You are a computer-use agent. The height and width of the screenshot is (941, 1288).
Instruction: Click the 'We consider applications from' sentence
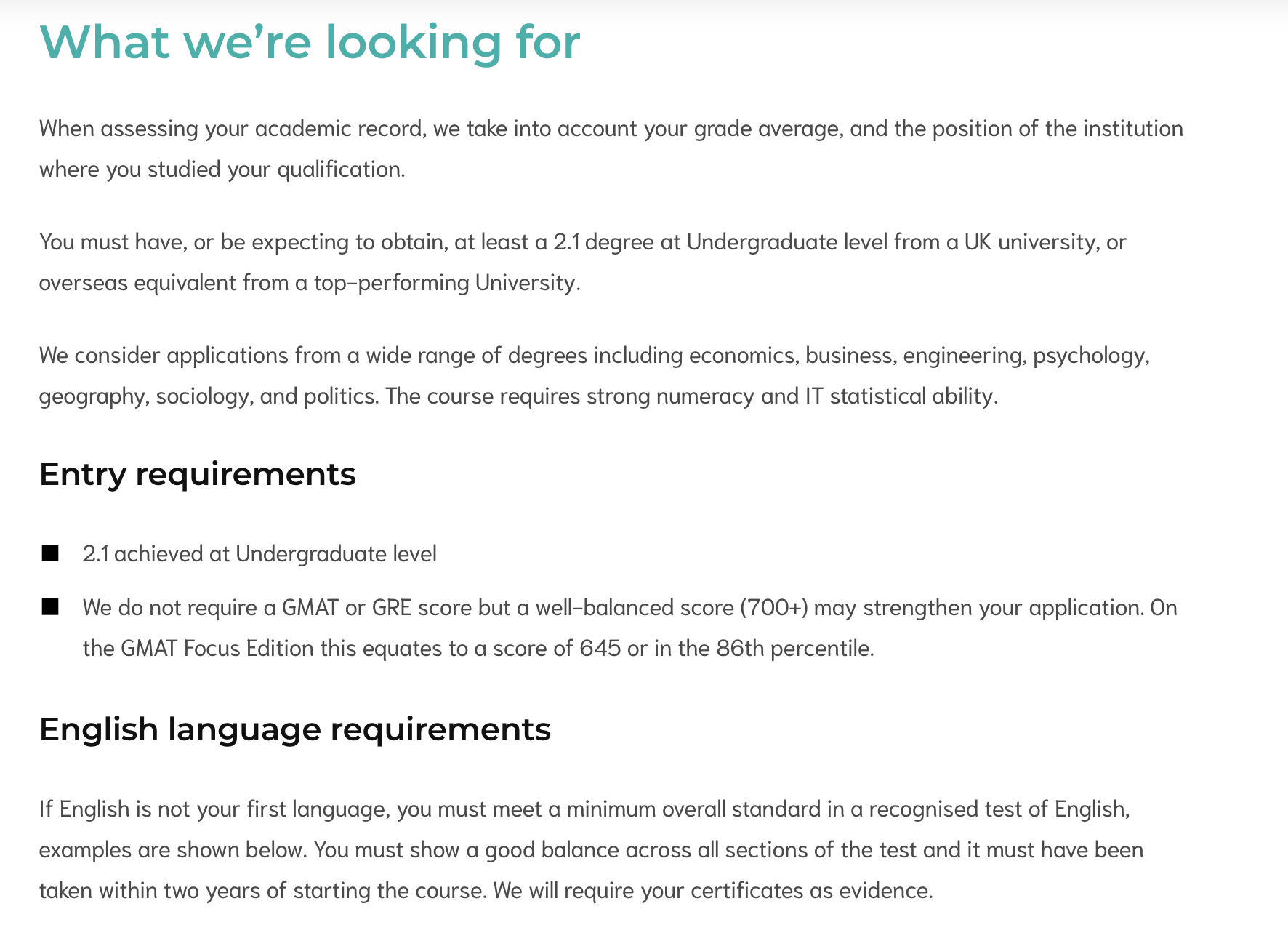point(595,356)
